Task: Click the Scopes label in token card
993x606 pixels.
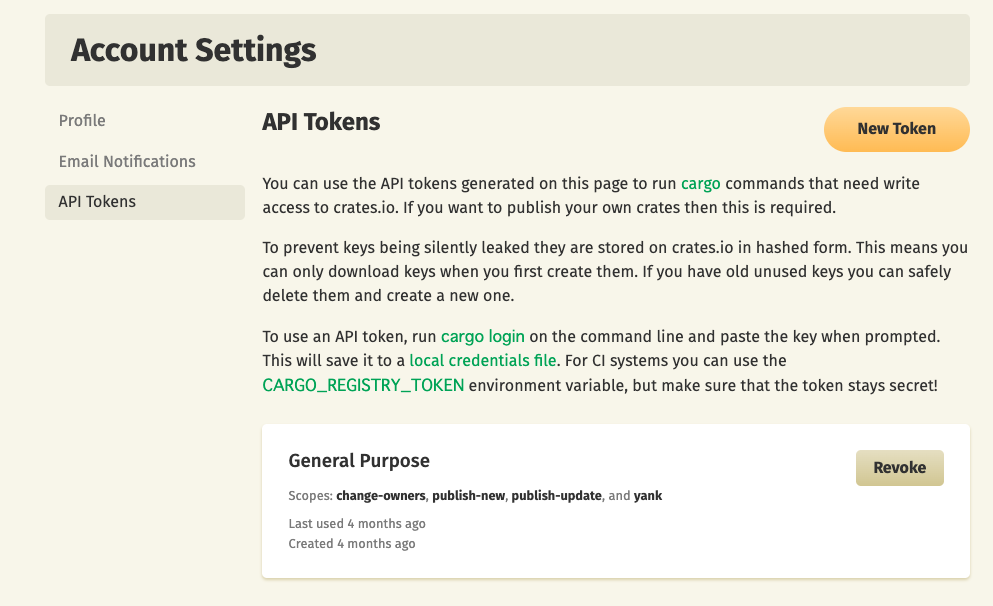Action: 310,496
